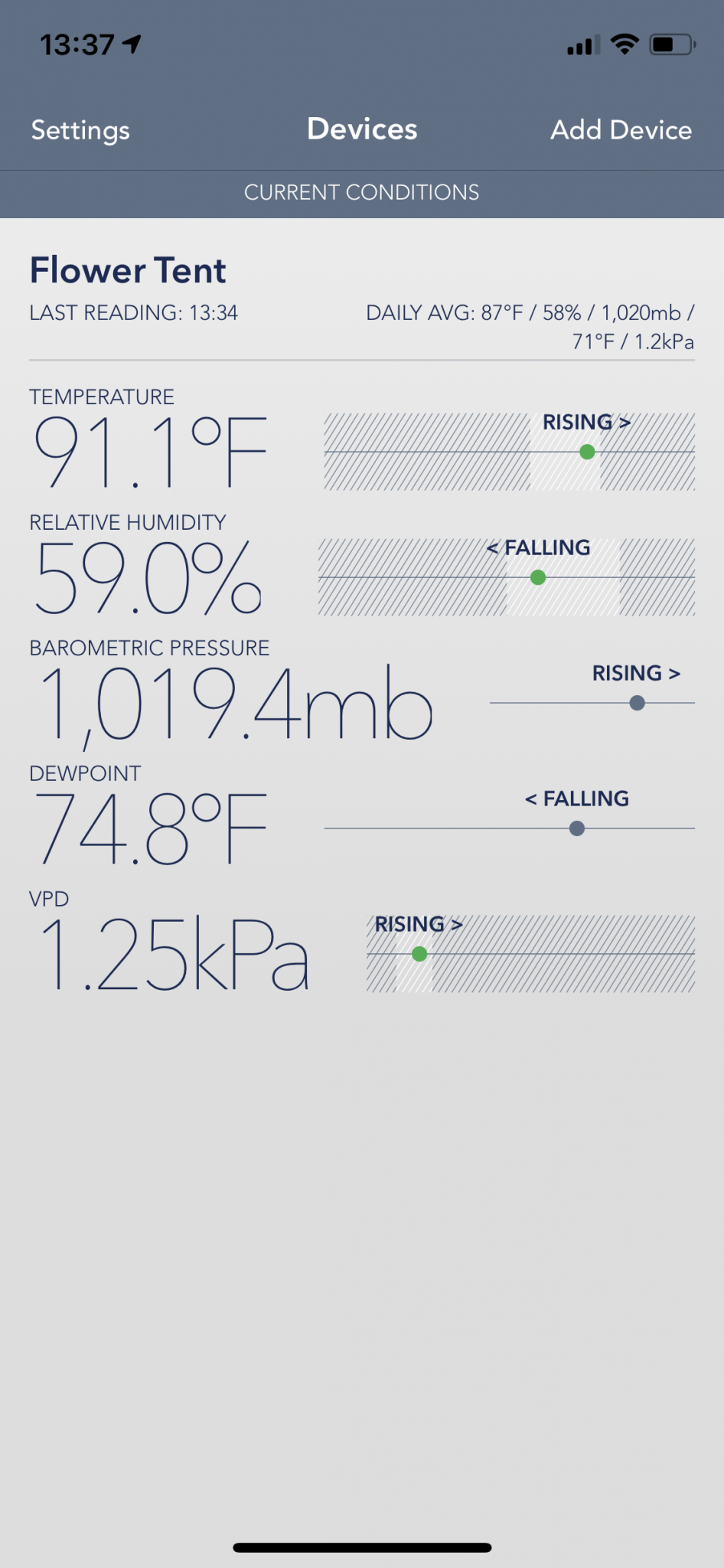The height and width of the screenshot is (1568, 724).
Task: Tap the Devices title in header
Action: point(362,129)
